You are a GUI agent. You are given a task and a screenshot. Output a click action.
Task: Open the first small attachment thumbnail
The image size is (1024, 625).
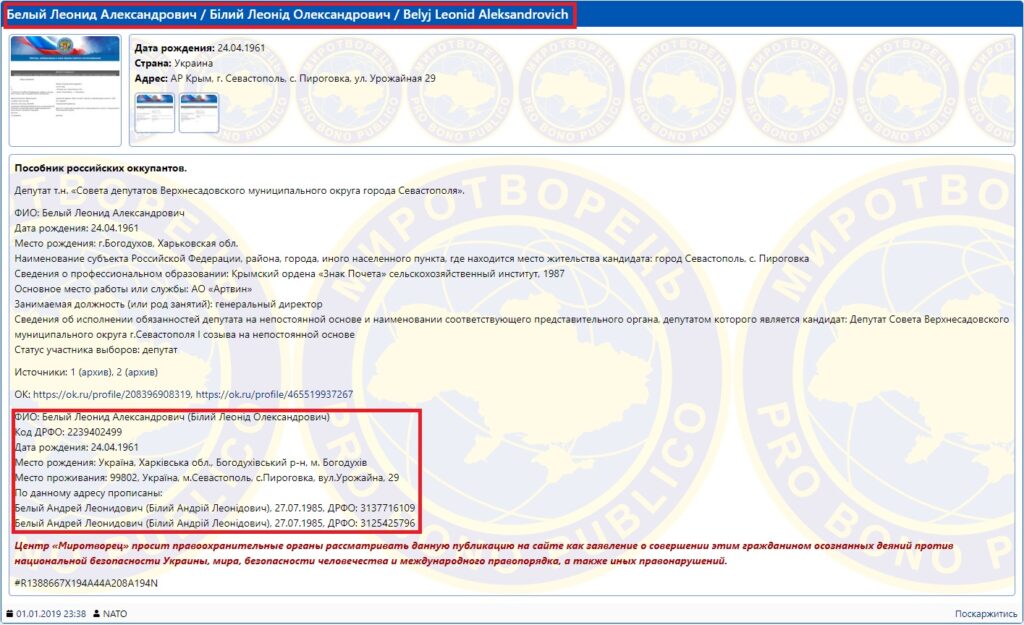pos(155,112)
